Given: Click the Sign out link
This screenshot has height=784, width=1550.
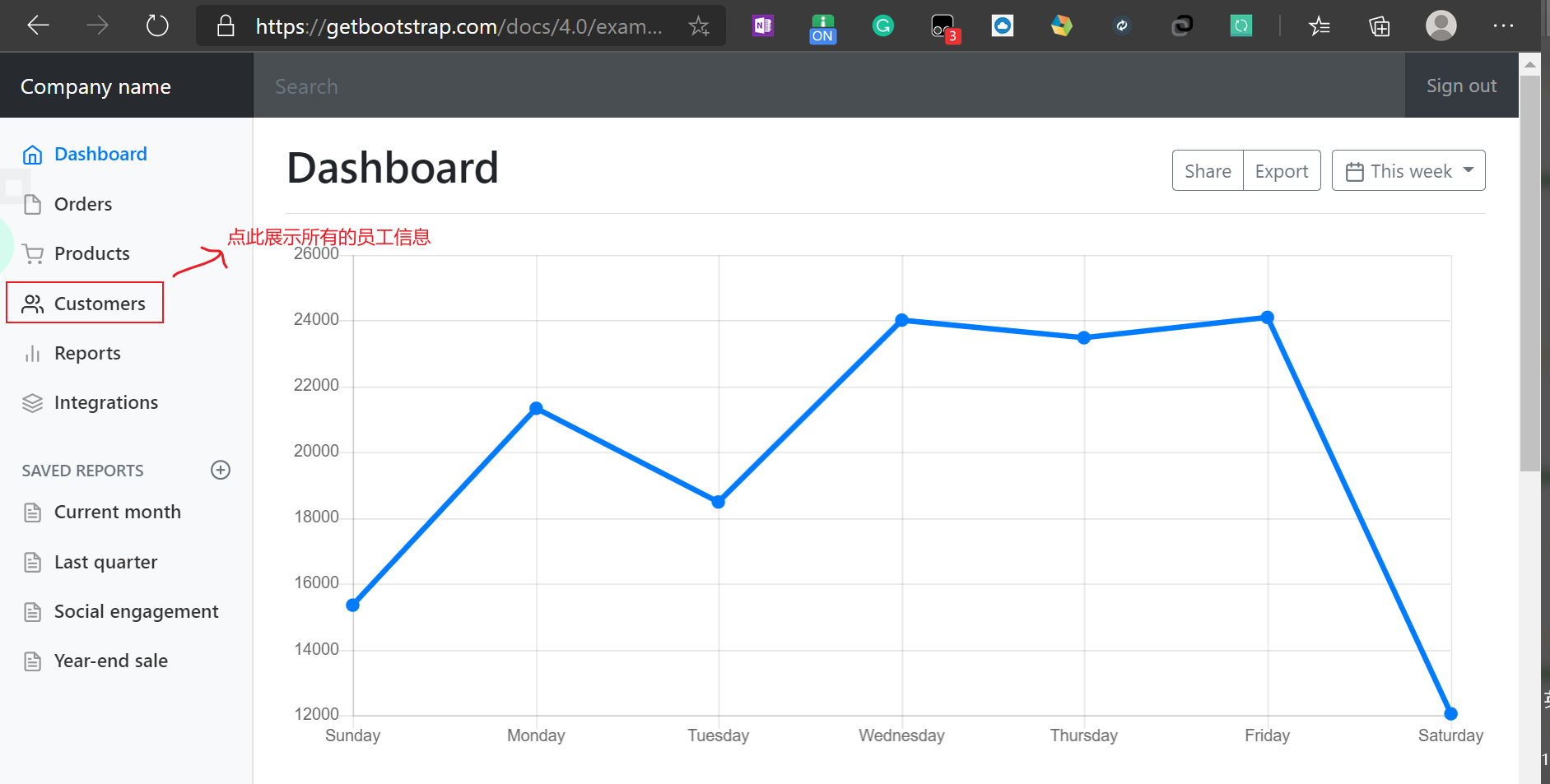Looking at the screenshot, I should point(1461,86).
